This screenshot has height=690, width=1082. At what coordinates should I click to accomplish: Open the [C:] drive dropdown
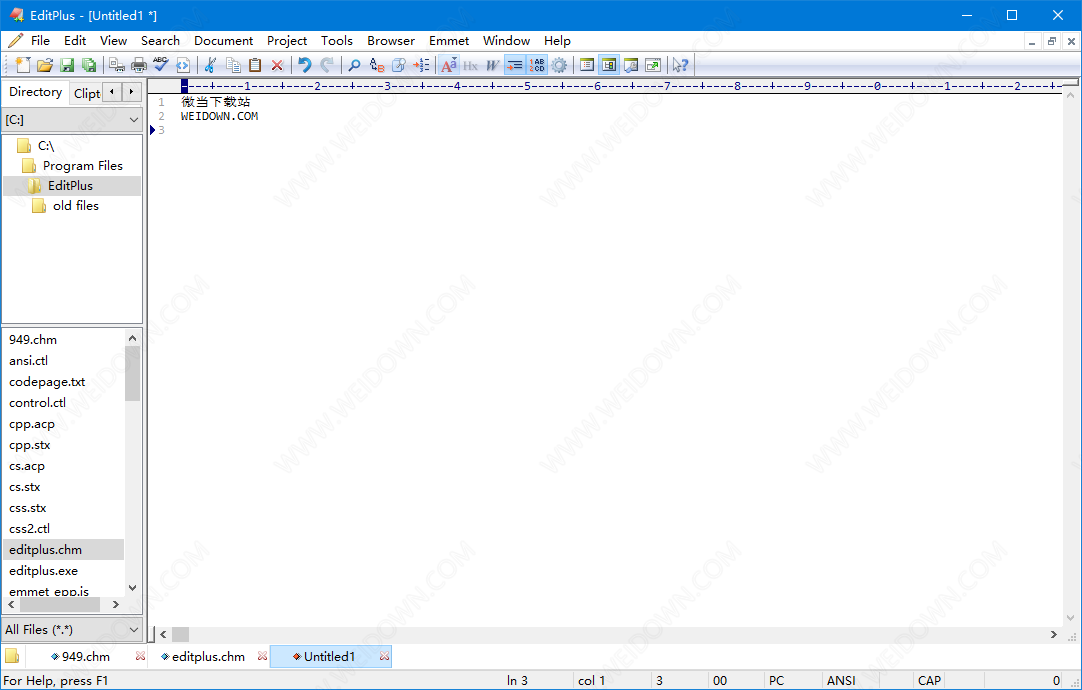coord(72,119)
